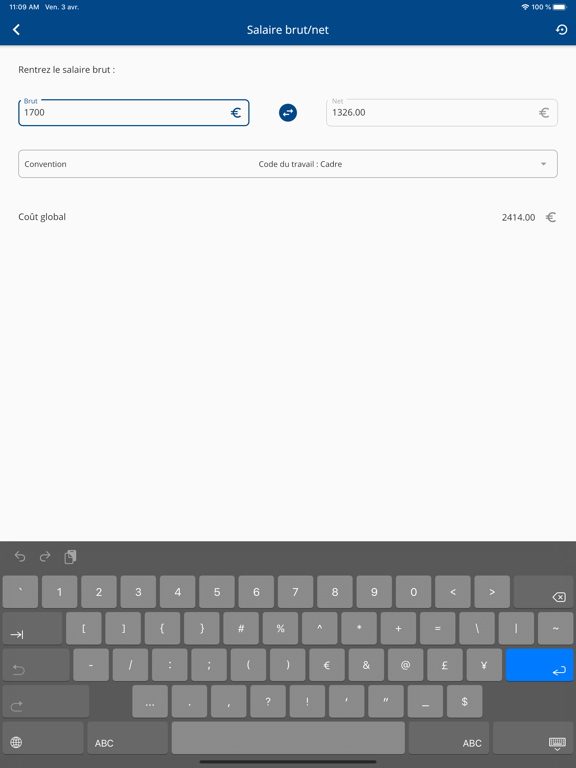Go back using the header arrow

pos(16,30)
